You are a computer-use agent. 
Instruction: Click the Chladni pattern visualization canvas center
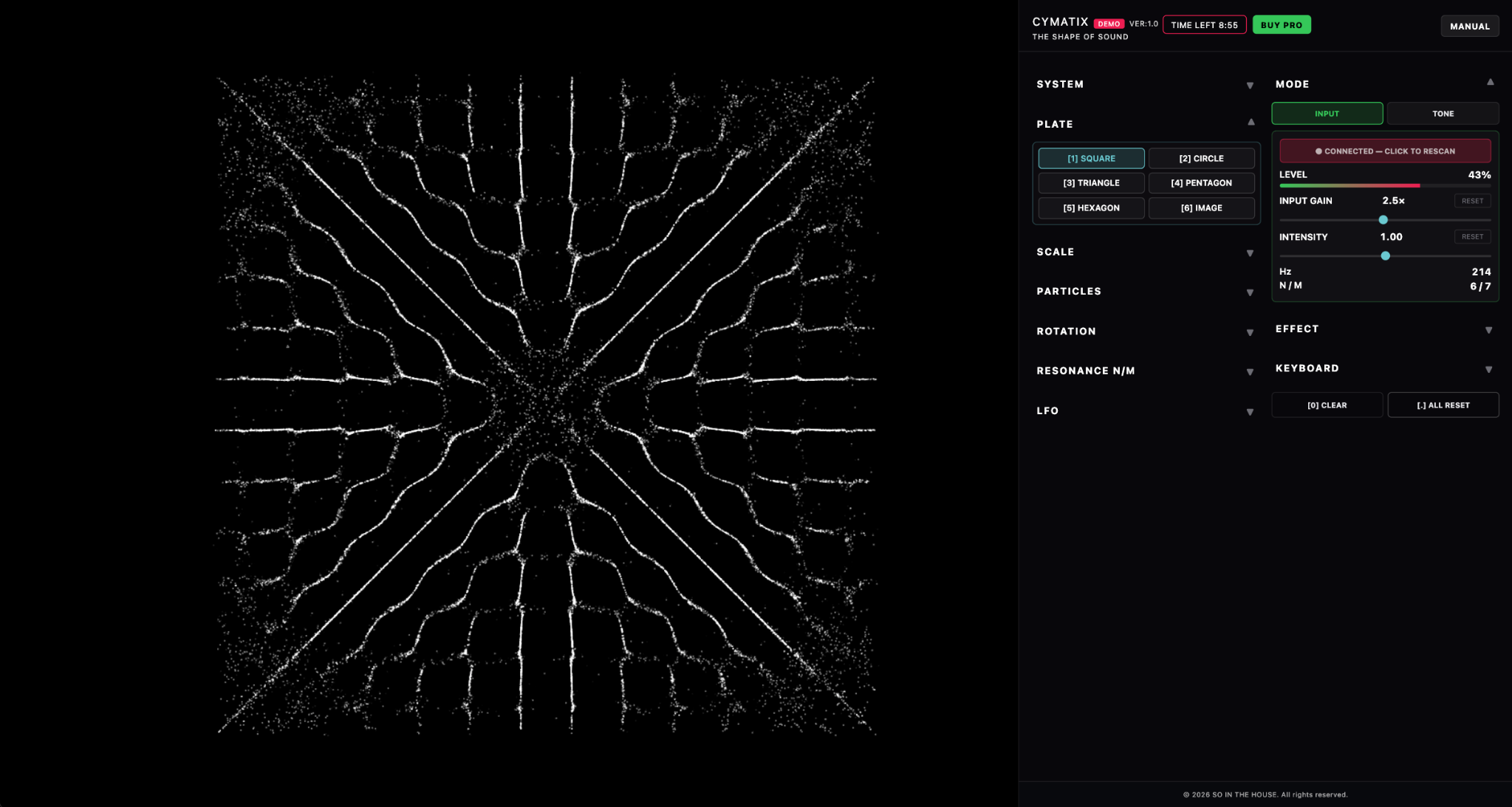point(546,404)
